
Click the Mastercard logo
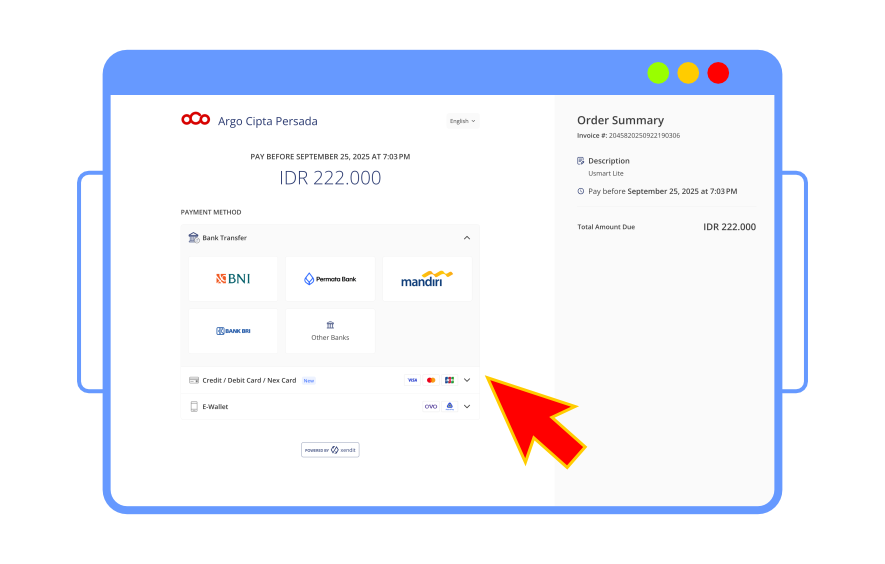point(431,380)
